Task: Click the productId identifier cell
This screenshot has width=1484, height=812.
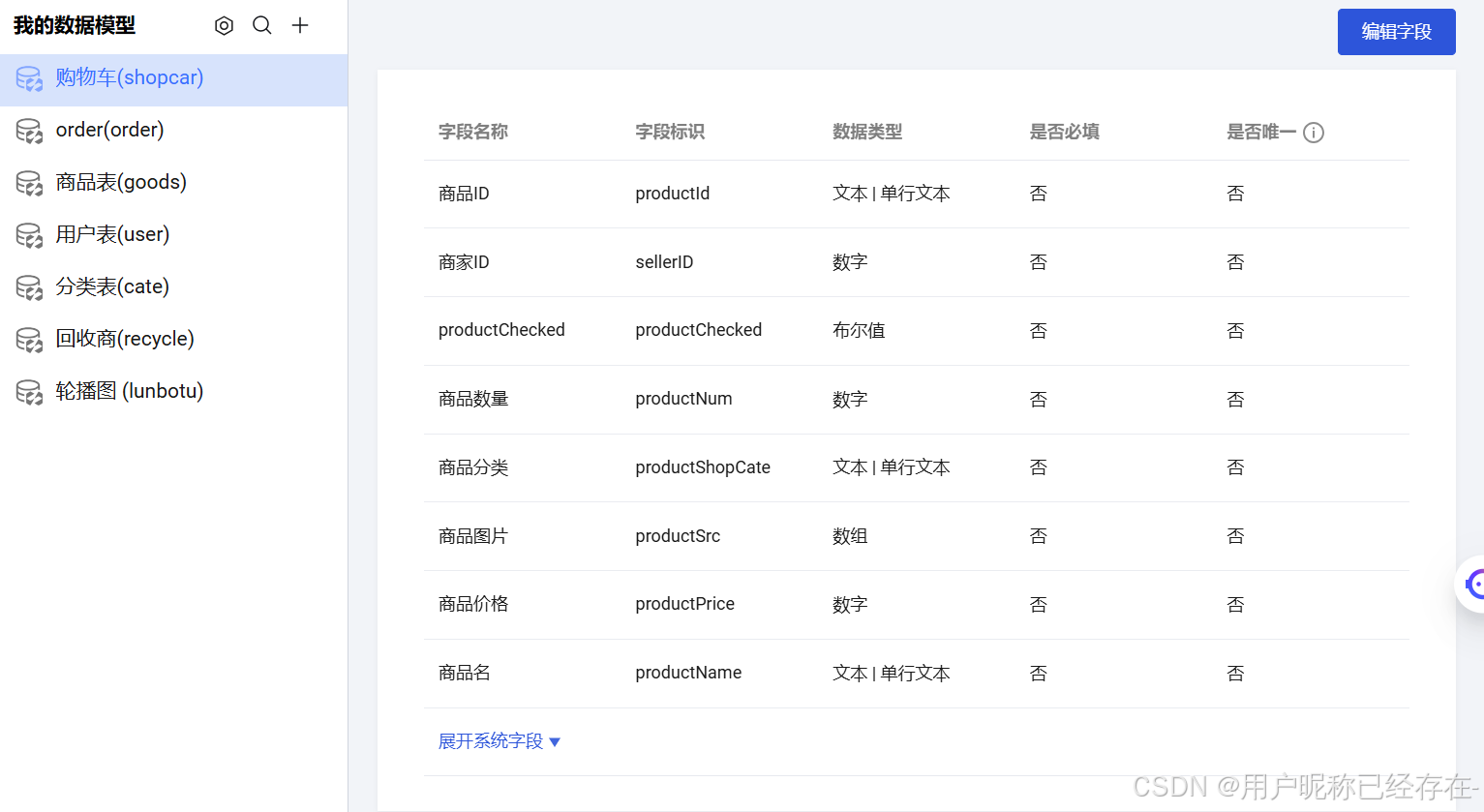Action: (x=673, y=194)
